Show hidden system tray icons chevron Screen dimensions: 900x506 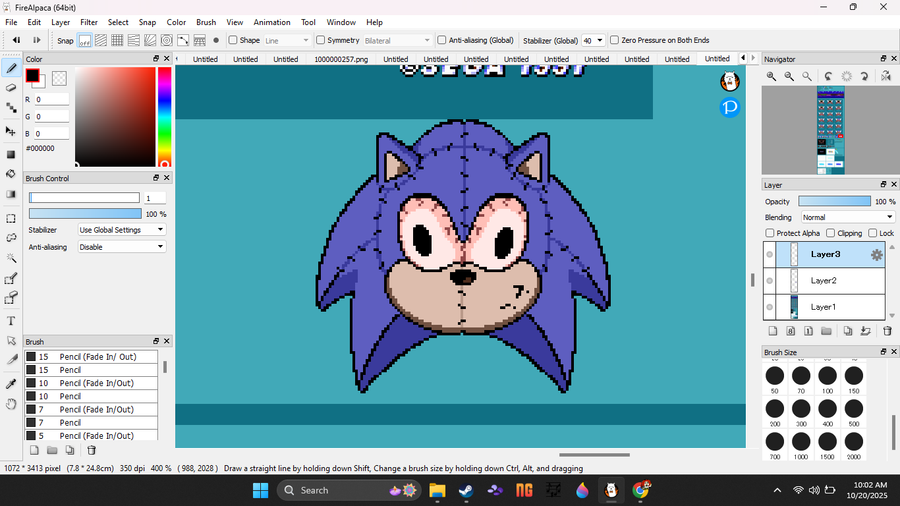pyautogui.click(x=777, y=490)
